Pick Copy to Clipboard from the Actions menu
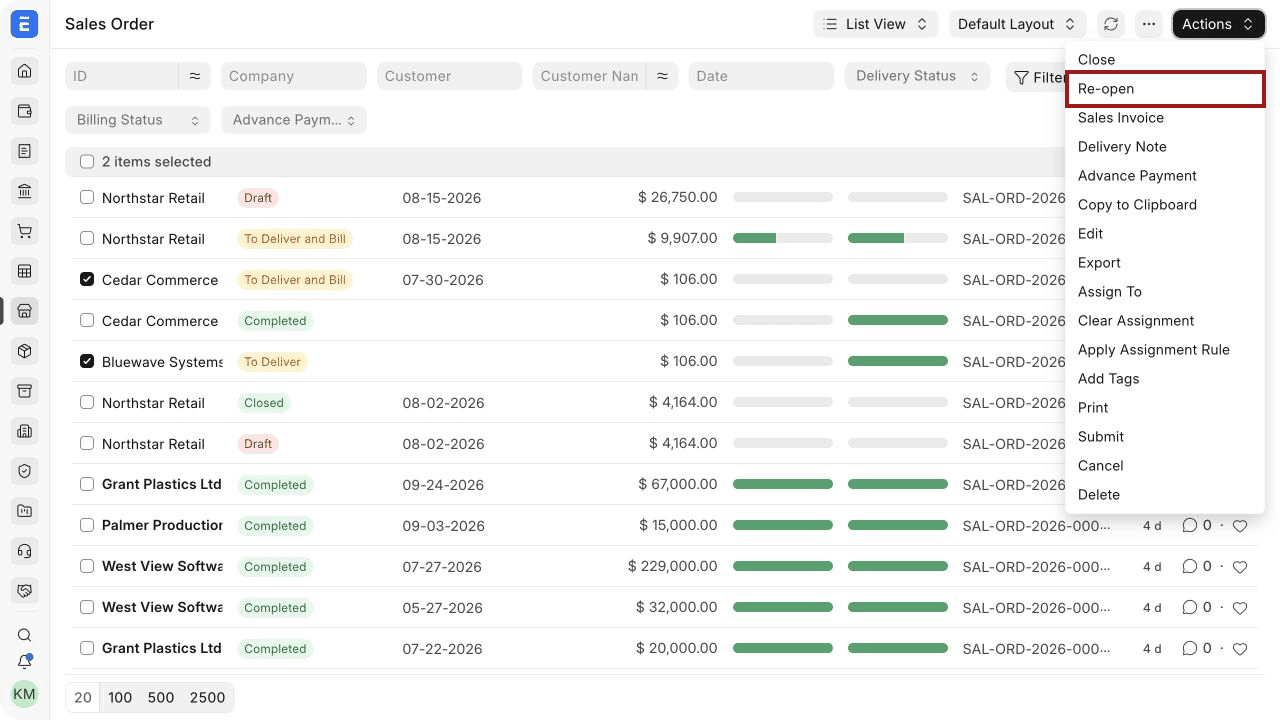The image size is (1280, 720). (x=1165, y=205)
